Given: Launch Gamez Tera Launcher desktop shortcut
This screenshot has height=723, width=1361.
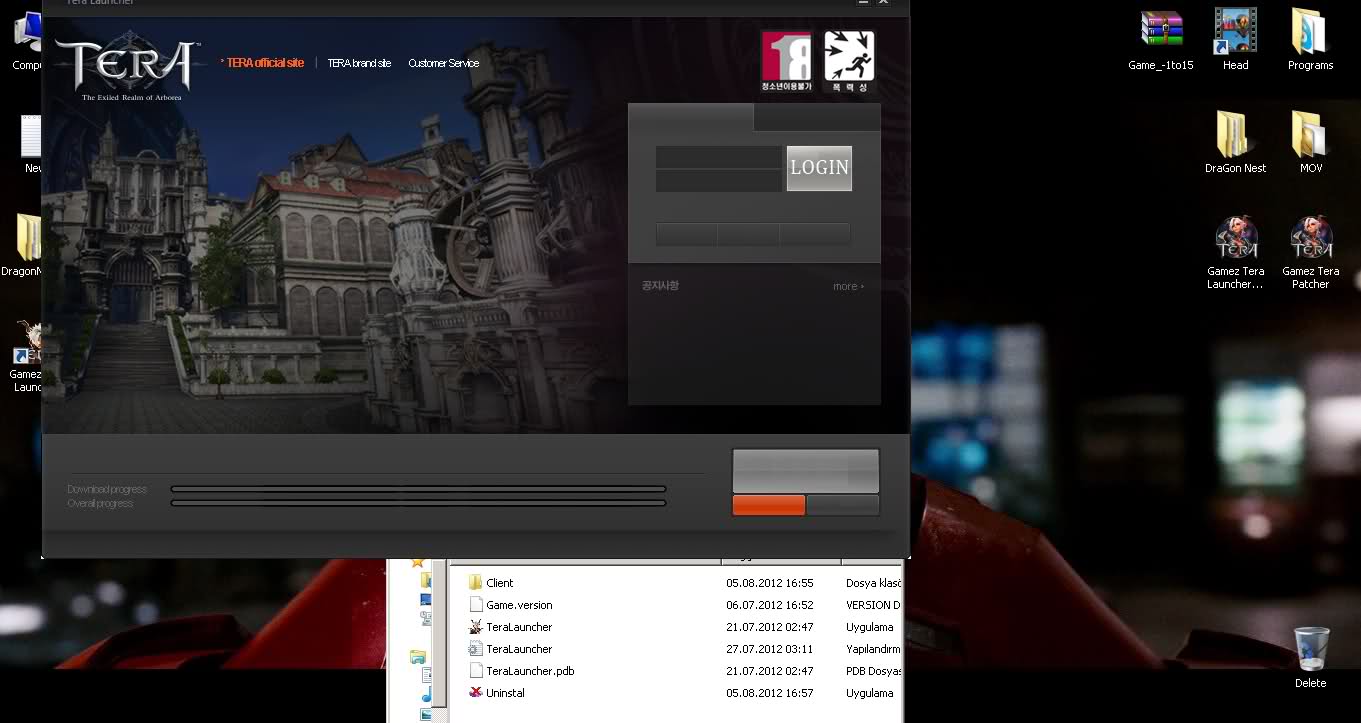Looking at the screenshot, I should point(1235,253).
